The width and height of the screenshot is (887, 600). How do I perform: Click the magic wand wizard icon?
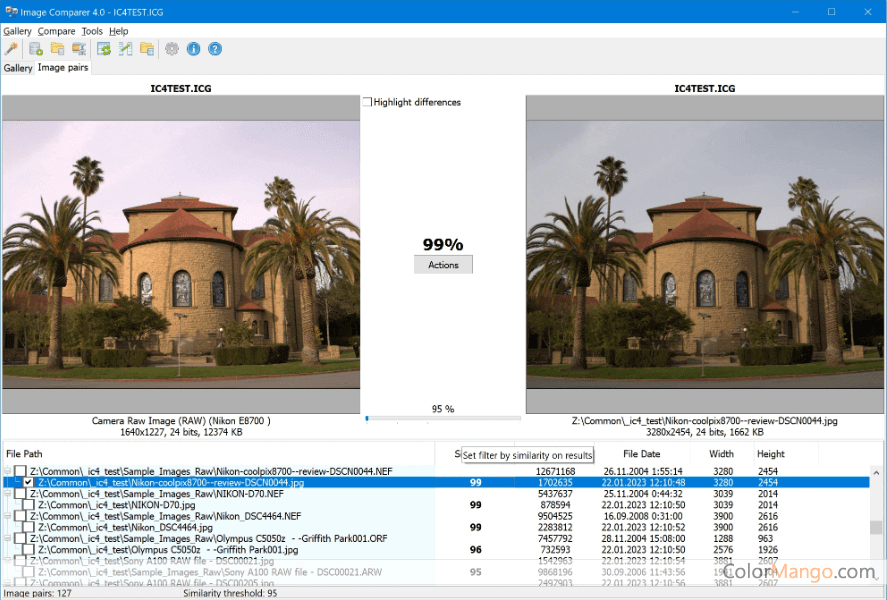[12, 49]
